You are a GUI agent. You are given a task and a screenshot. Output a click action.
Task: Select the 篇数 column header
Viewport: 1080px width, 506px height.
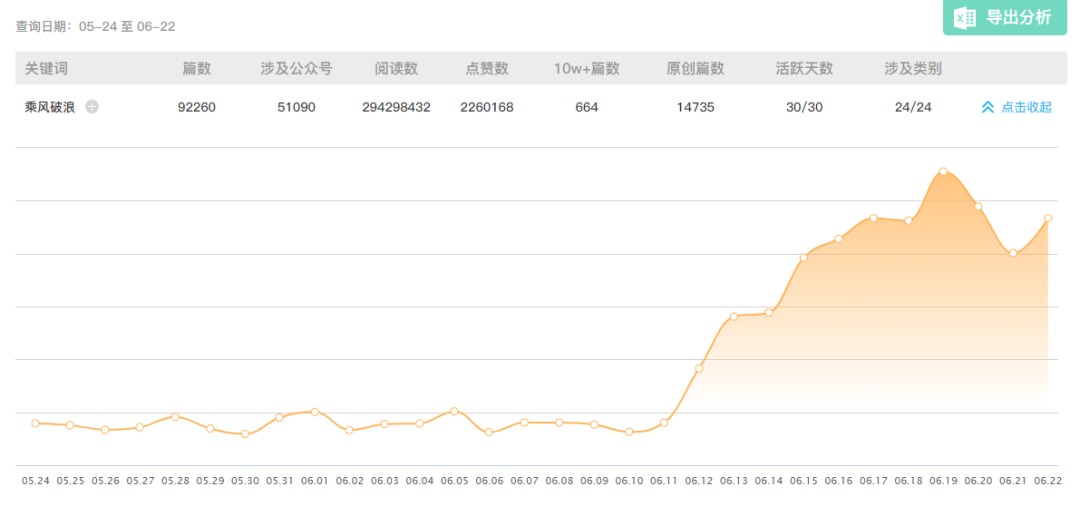[x=196, y=69]
